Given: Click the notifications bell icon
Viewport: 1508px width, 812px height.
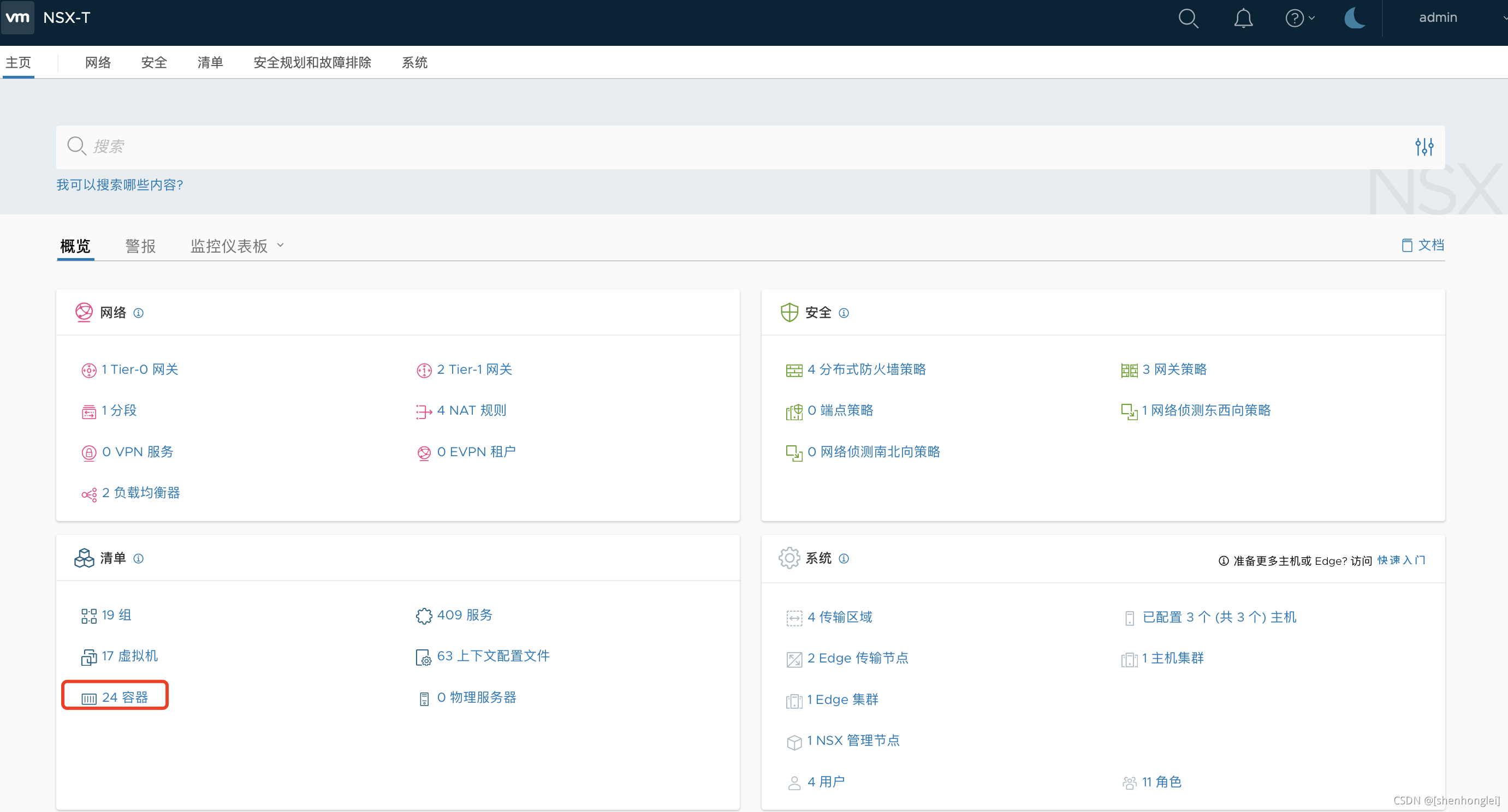Looking at the screenshot, I should [x=1243, y=18].
